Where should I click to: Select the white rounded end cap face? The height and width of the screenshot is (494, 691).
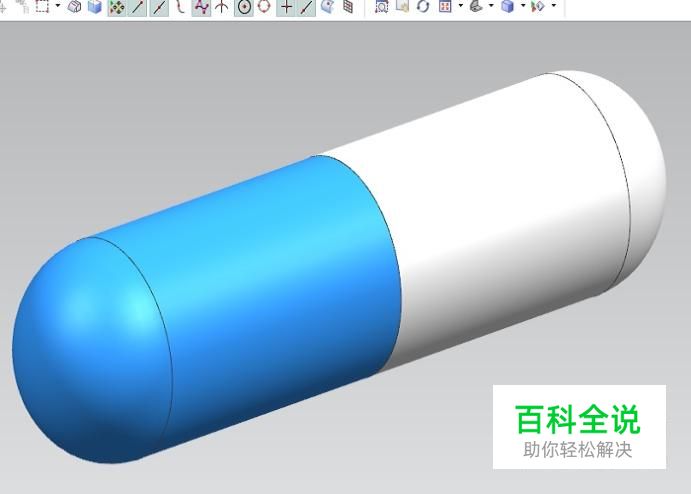pyautogui.click(x=639, y=176)
